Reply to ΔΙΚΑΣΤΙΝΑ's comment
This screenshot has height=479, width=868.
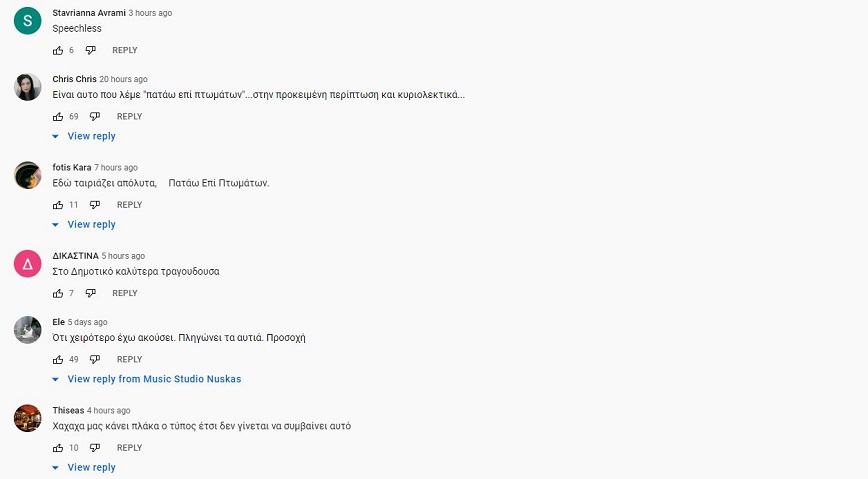coord(125,293)
